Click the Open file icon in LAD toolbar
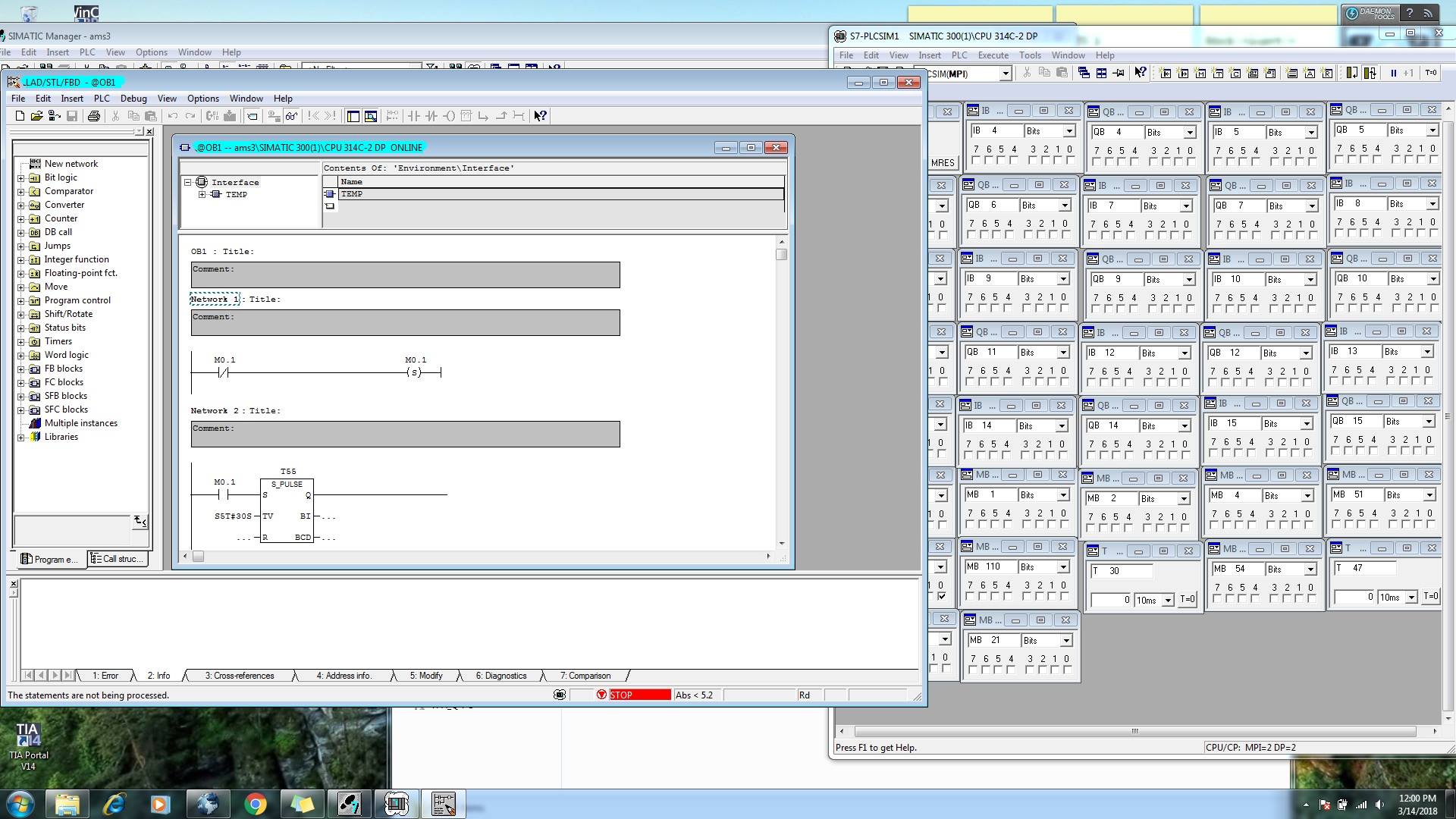This screenshot has width=1456, height=819. 36,116
